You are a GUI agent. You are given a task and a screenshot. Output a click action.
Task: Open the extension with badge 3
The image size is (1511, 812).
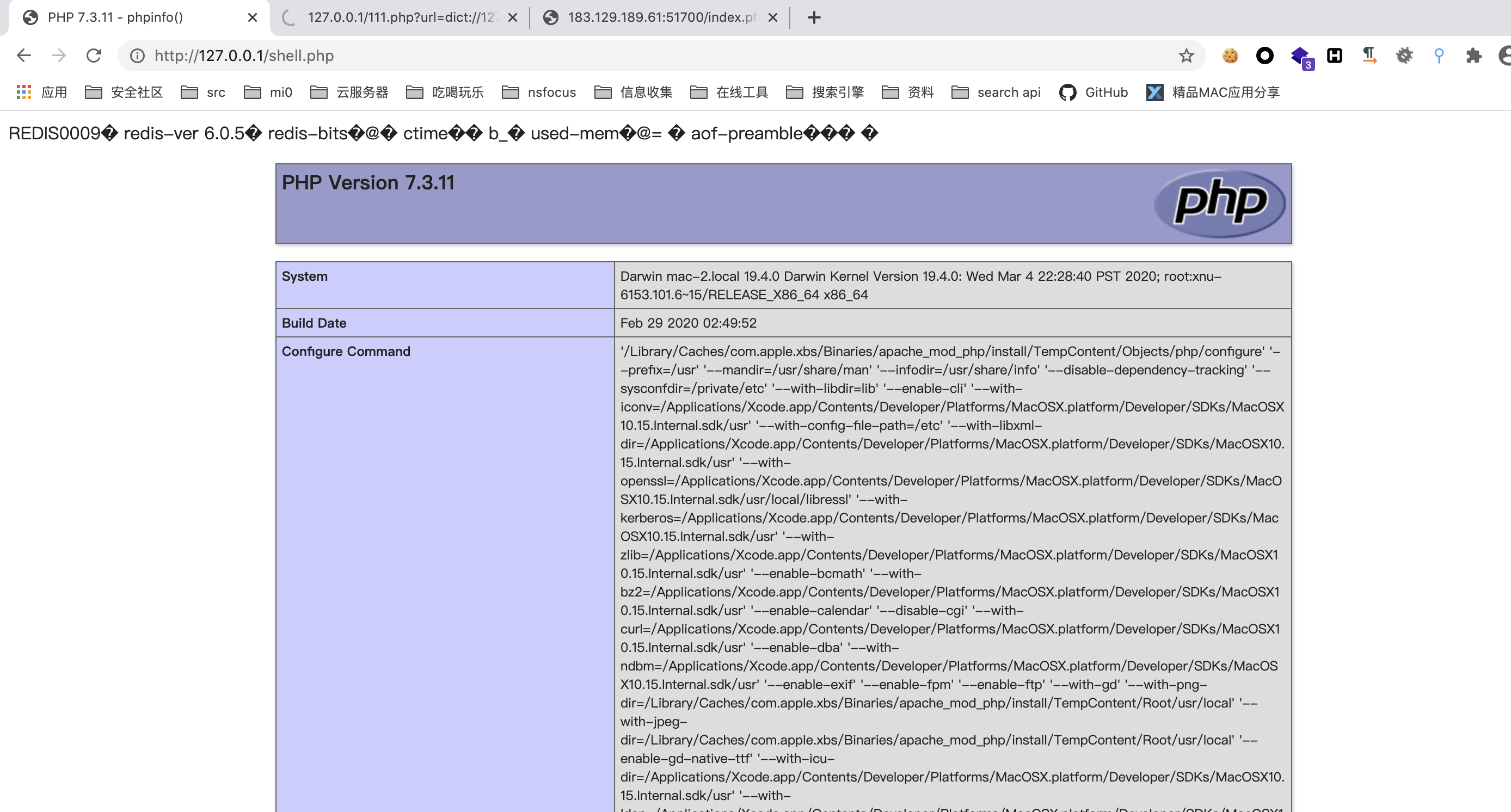coord(1300,57)
